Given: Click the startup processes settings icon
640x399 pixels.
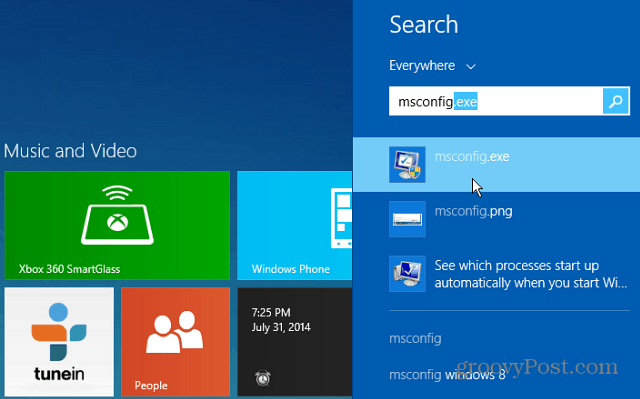Looking at the screenshot, I should click(x=407, y=274).
